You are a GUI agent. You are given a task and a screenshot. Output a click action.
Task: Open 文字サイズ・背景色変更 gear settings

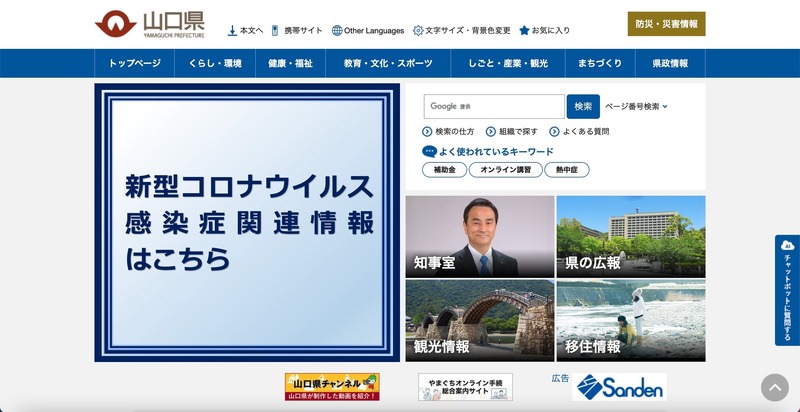(x=418, y=30)
